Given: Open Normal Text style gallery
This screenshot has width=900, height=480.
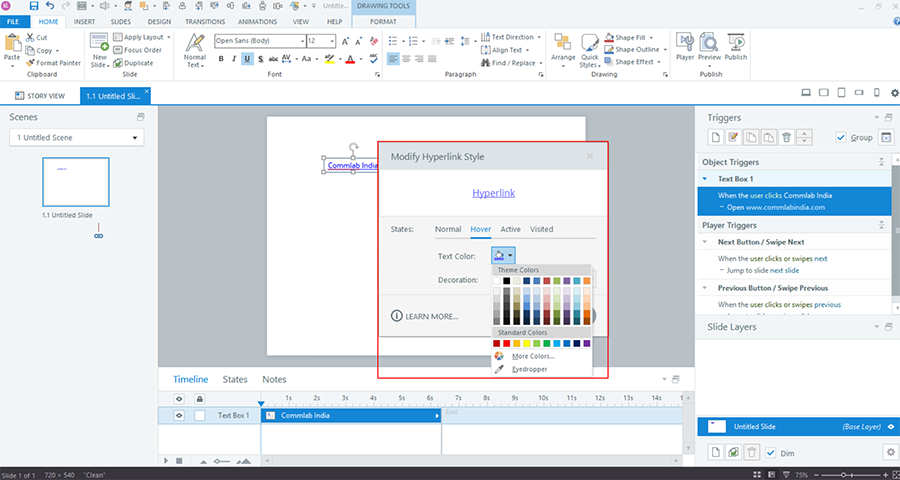Looking at the screenshot, I should [195, 51].
